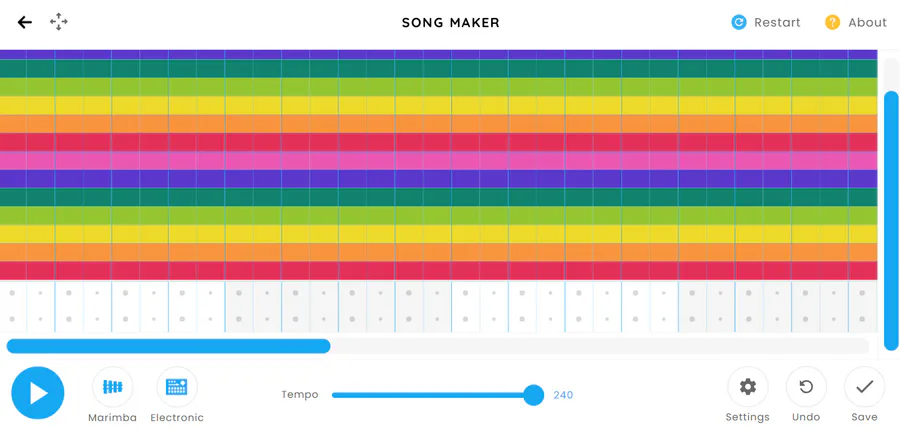Add a note in first pink row cell
Image resolution: width=900 pixels, height=429 pixels.
pos(13,160)
